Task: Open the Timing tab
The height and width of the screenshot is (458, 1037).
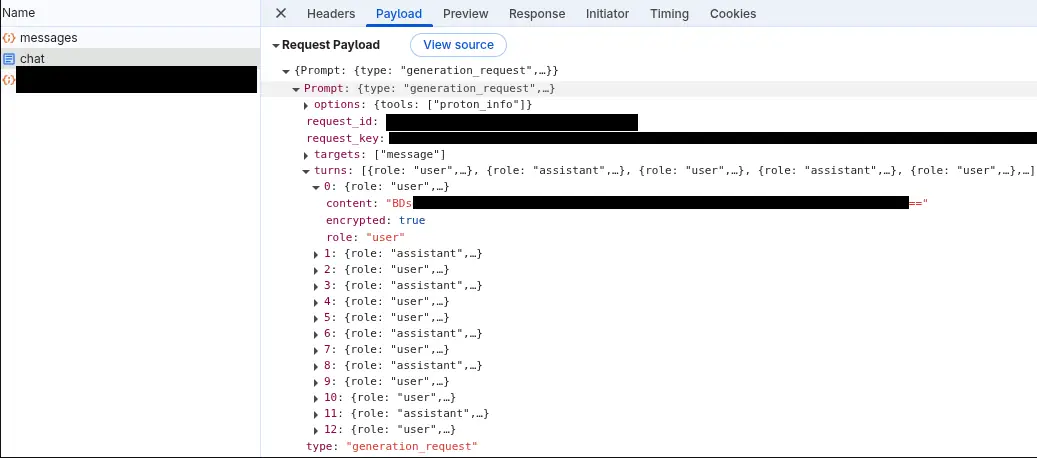Action: pos(669,14)
